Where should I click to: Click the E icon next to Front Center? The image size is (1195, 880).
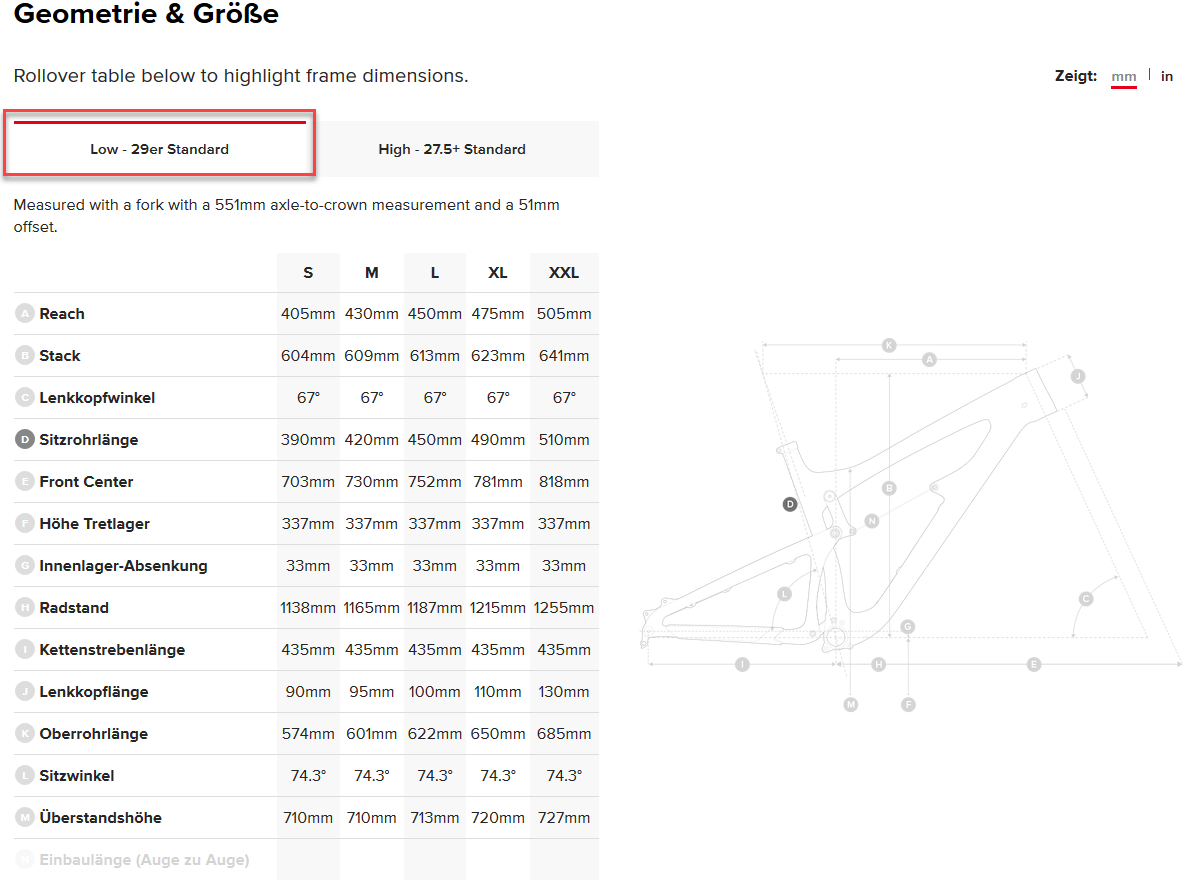(x=25, y=482)
